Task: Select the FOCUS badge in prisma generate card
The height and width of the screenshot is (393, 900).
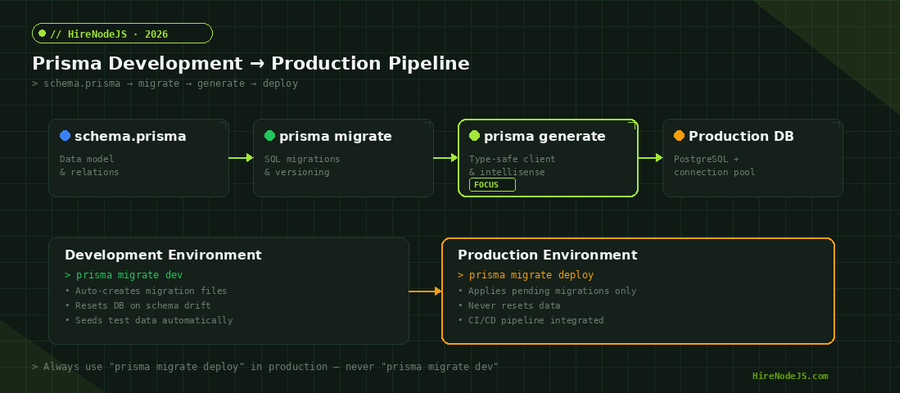Action: tap(492, 185)
